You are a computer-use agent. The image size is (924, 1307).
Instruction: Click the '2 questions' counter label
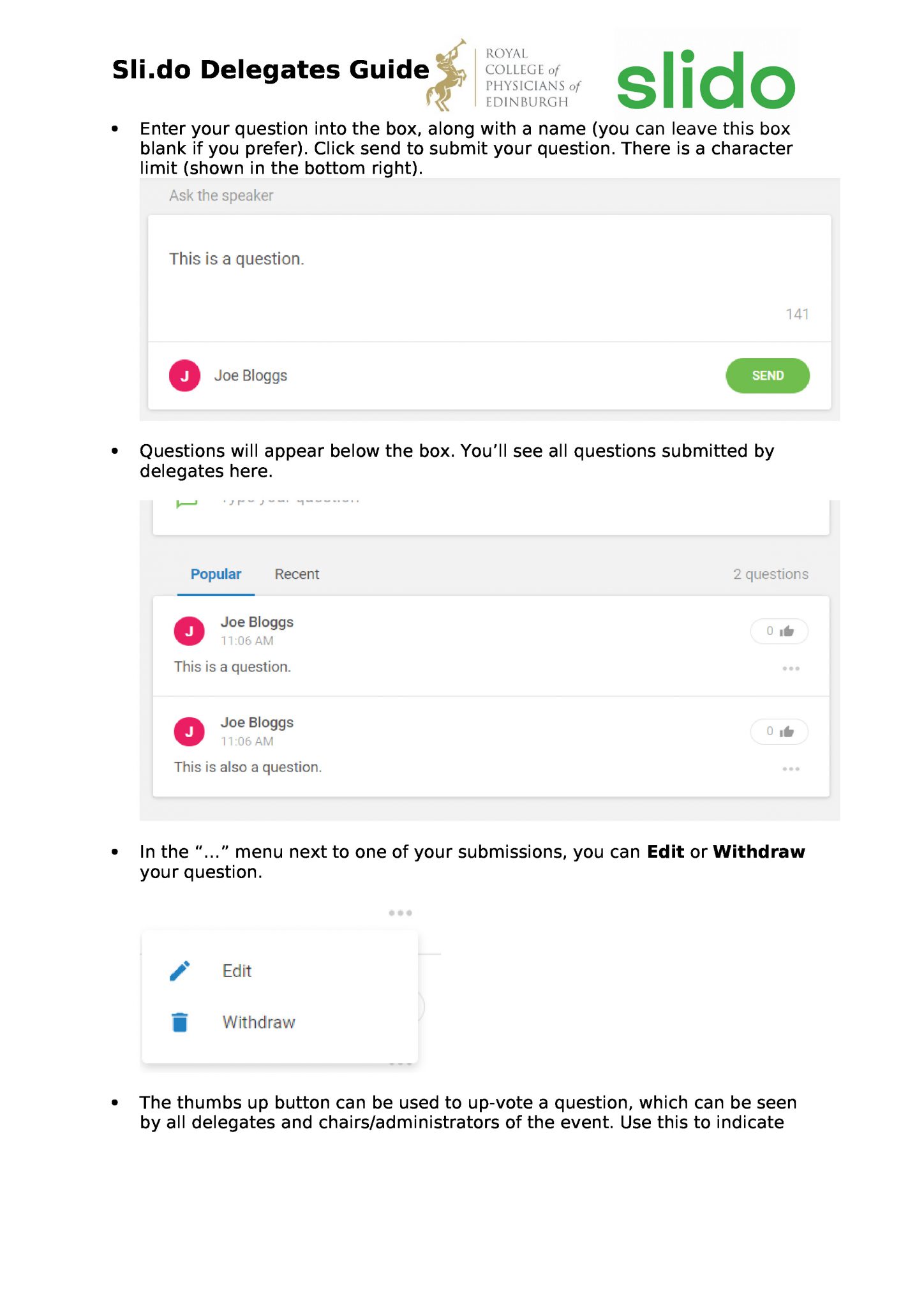[x=771, y=574]
